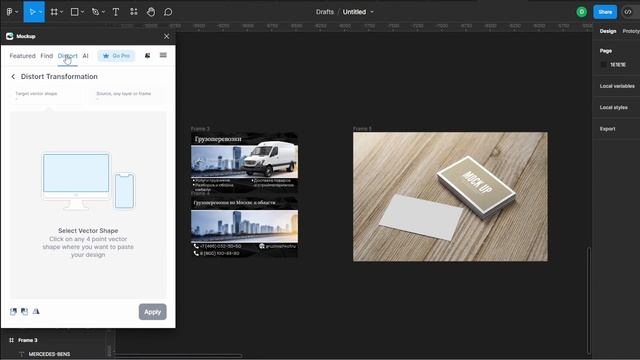Screen dimensions: 640x360
Task: Select the Rectangle shape tool
Action: 75,12
